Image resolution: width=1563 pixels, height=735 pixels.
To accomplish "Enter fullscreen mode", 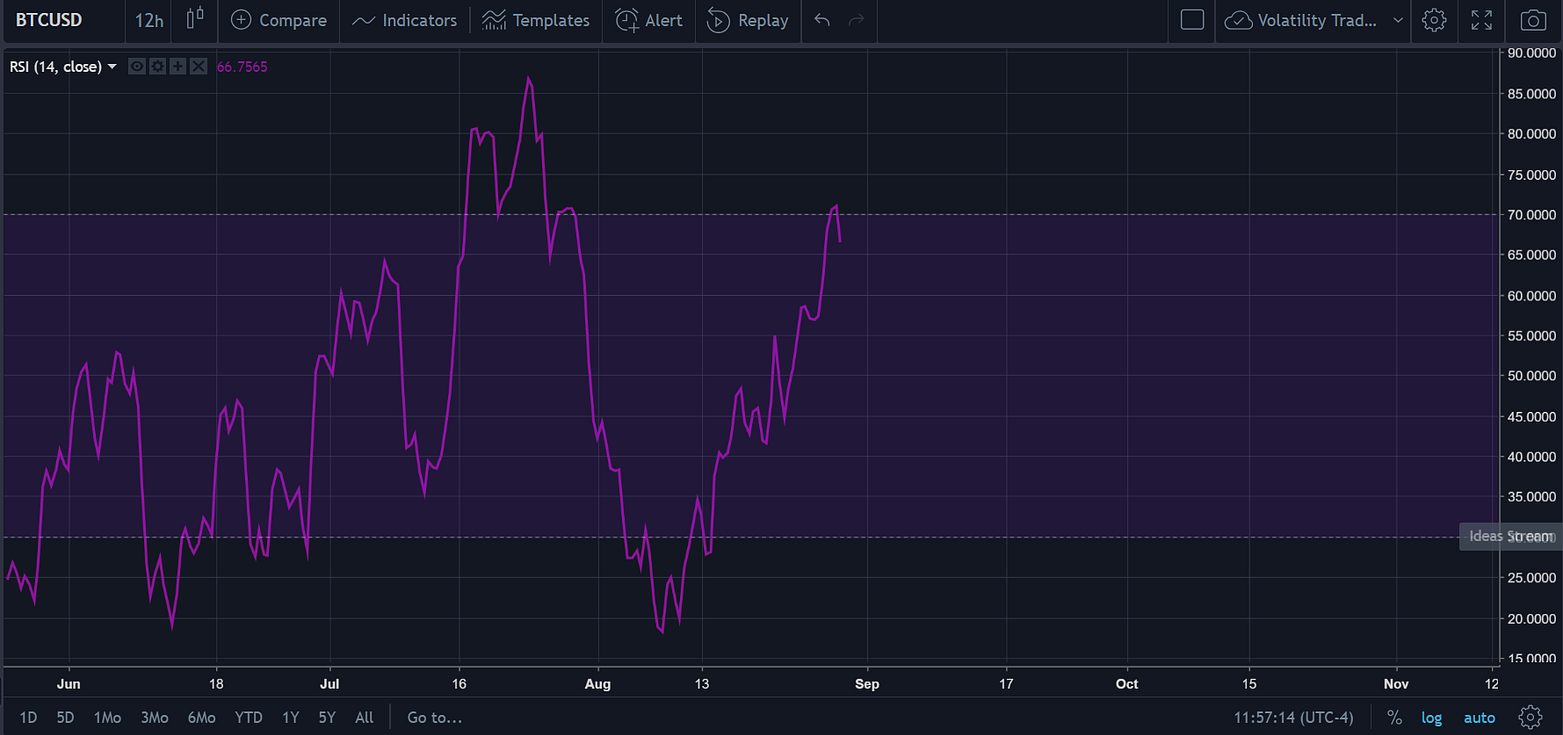I will 1482,20.
